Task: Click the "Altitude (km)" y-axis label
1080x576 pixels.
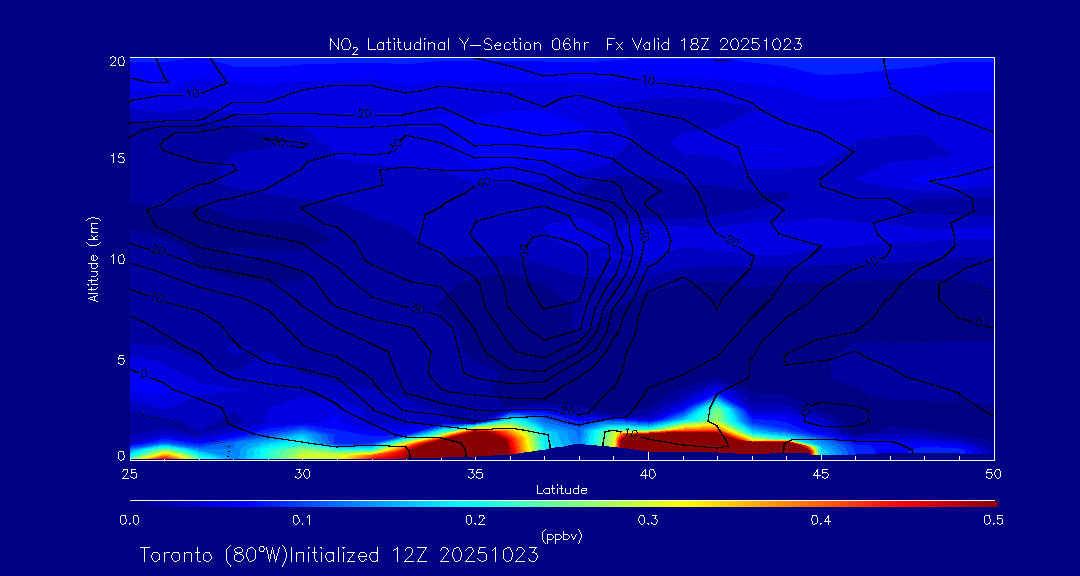Action: point(93,259)
